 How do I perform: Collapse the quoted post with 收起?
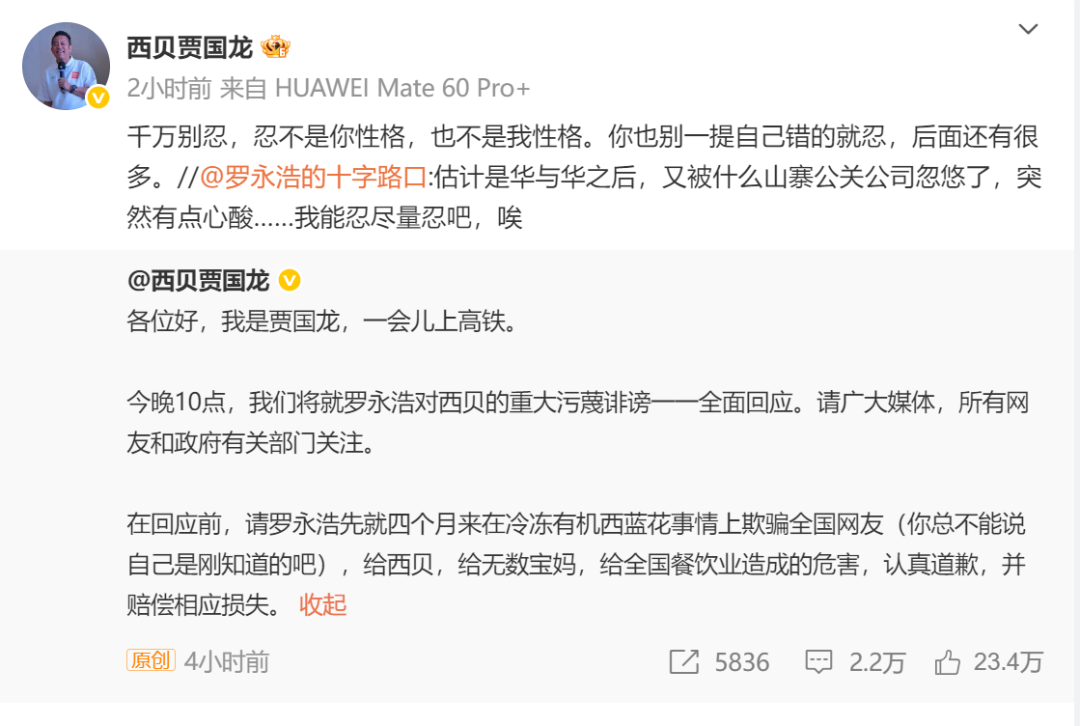pyautogui.click(x=322, y=605)
